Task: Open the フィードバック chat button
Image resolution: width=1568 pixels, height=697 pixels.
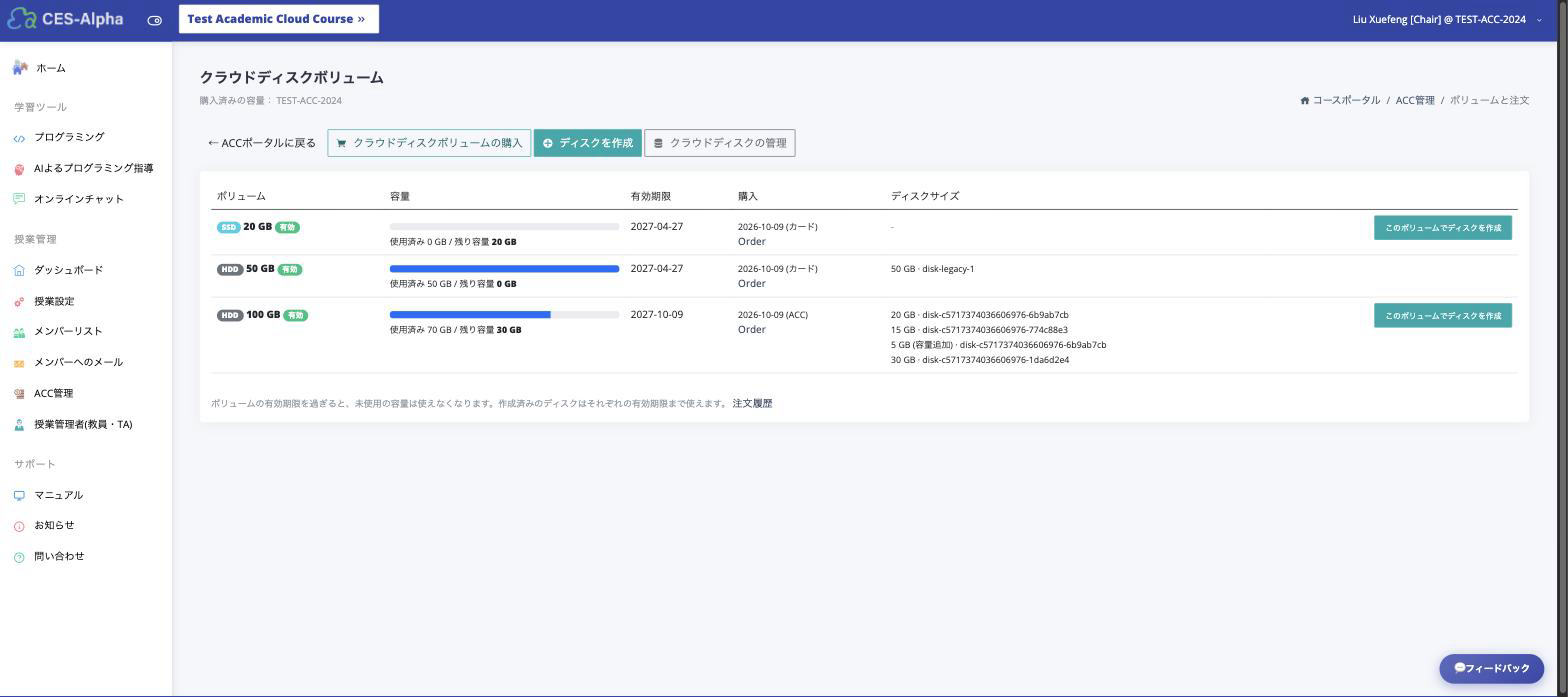Action: click(x=1492, y=668)
